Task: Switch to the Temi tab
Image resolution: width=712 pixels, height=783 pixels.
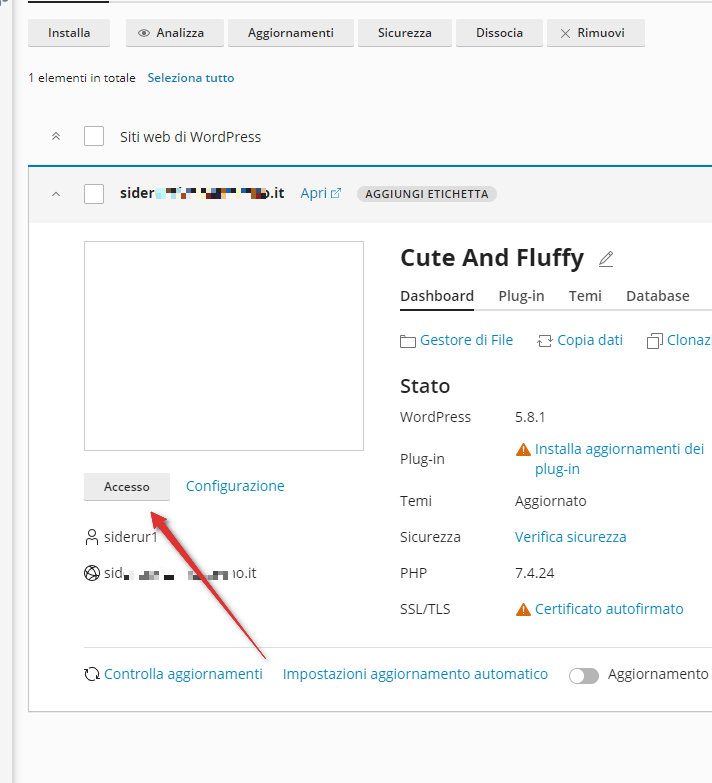Action: point(585,296)
